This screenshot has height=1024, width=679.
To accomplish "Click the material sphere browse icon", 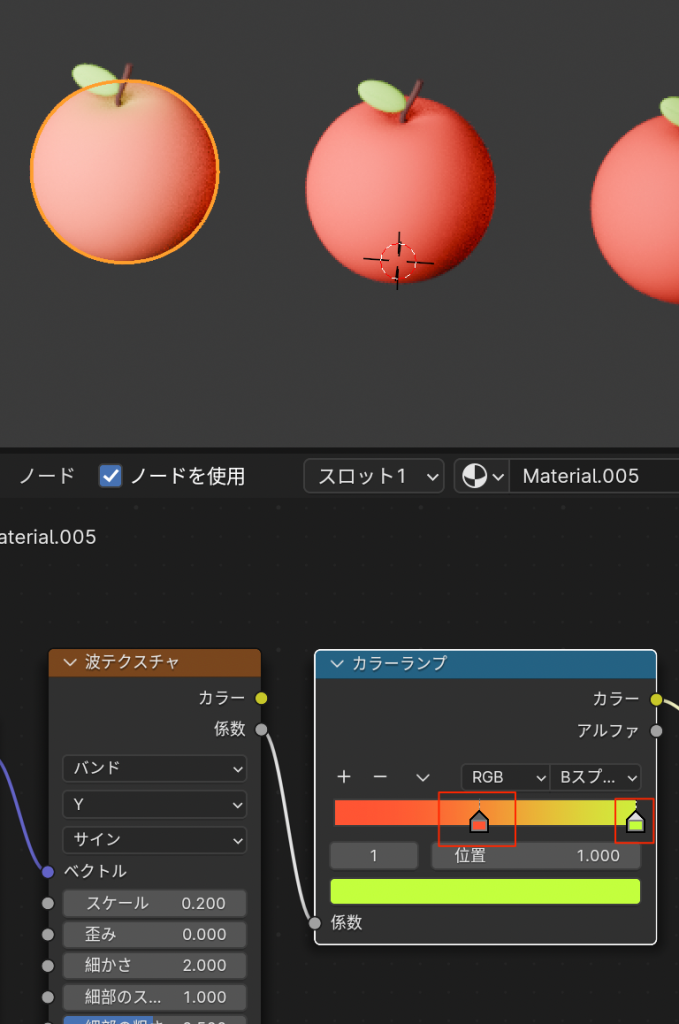I will pyautogui.click(x=480, y=476).
